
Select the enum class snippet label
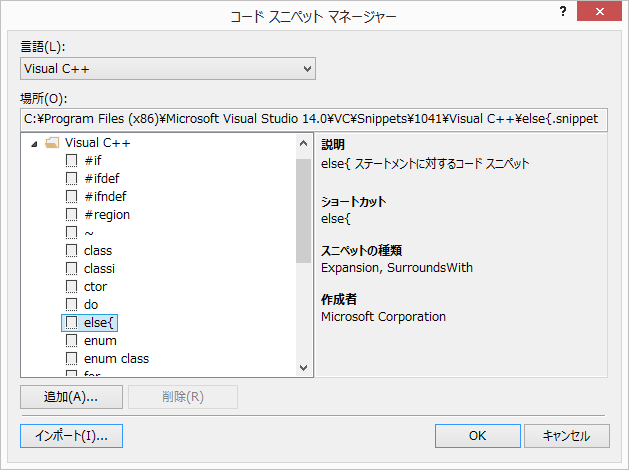(x=116, y=359)
